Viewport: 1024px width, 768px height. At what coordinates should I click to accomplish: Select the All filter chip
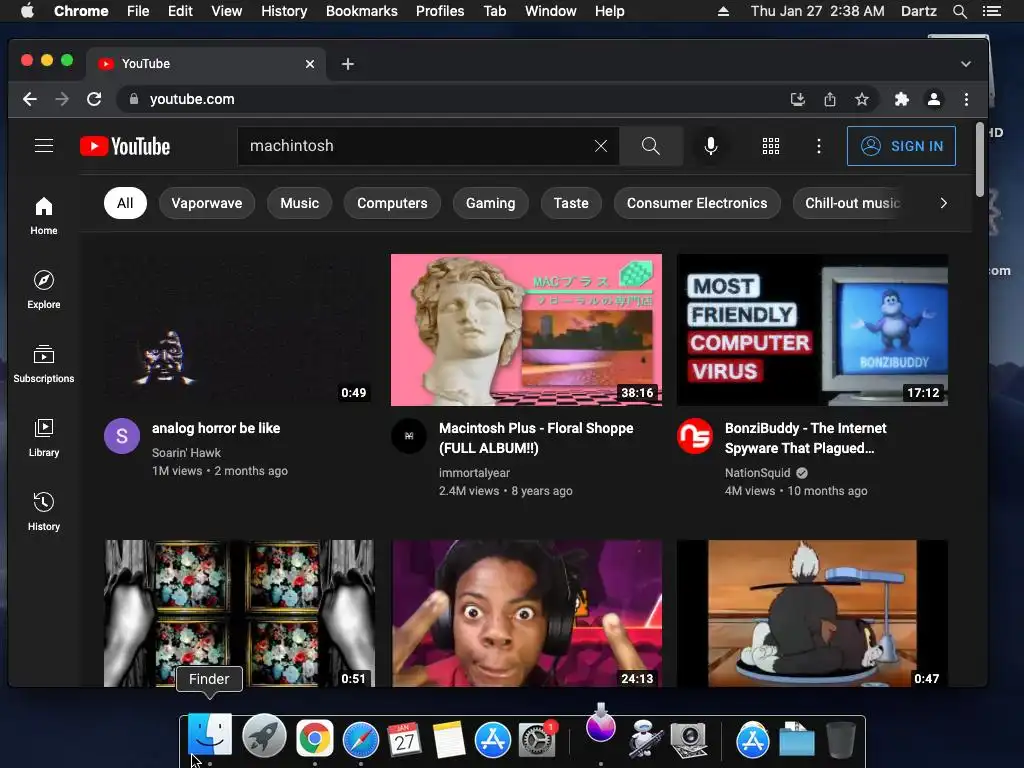(125, 203)
